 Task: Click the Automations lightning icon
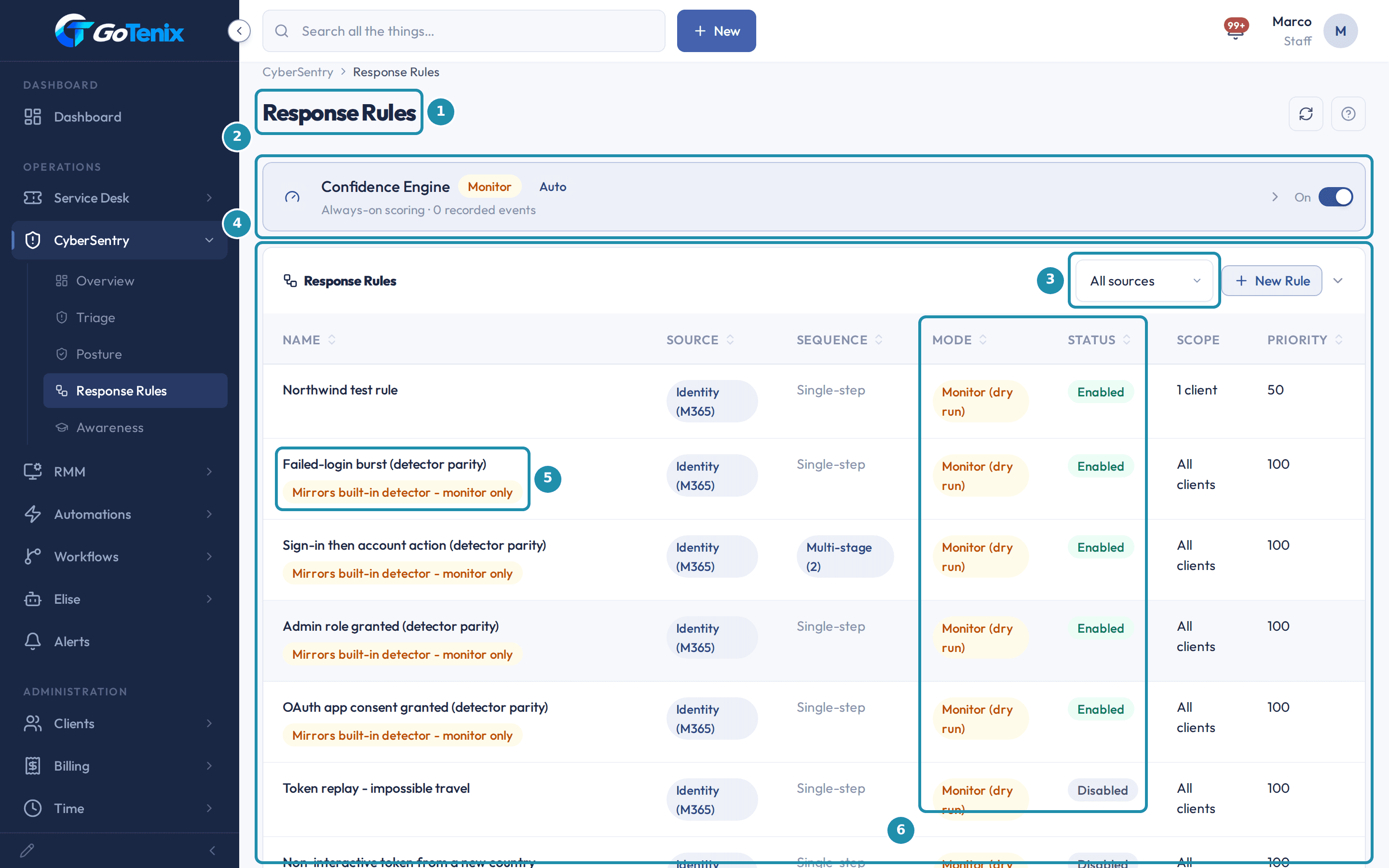33,514
